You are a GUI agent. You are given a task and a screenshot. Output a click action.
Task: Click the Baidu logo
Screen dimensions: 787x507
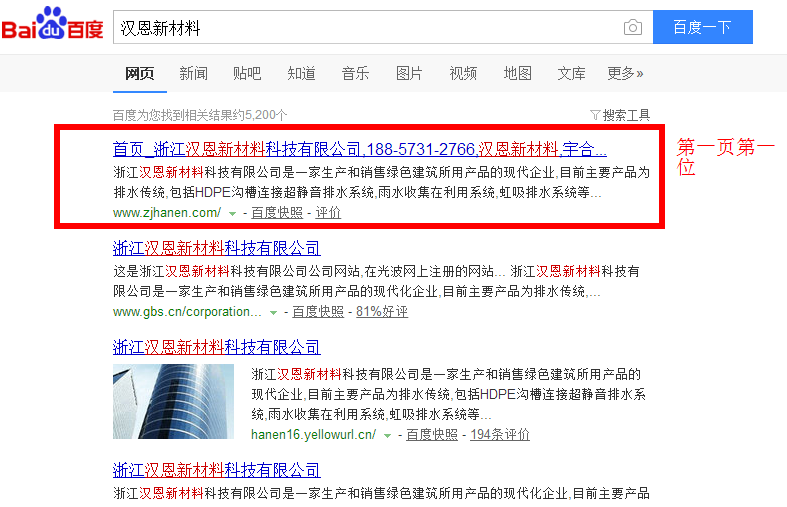coord(52,24)
